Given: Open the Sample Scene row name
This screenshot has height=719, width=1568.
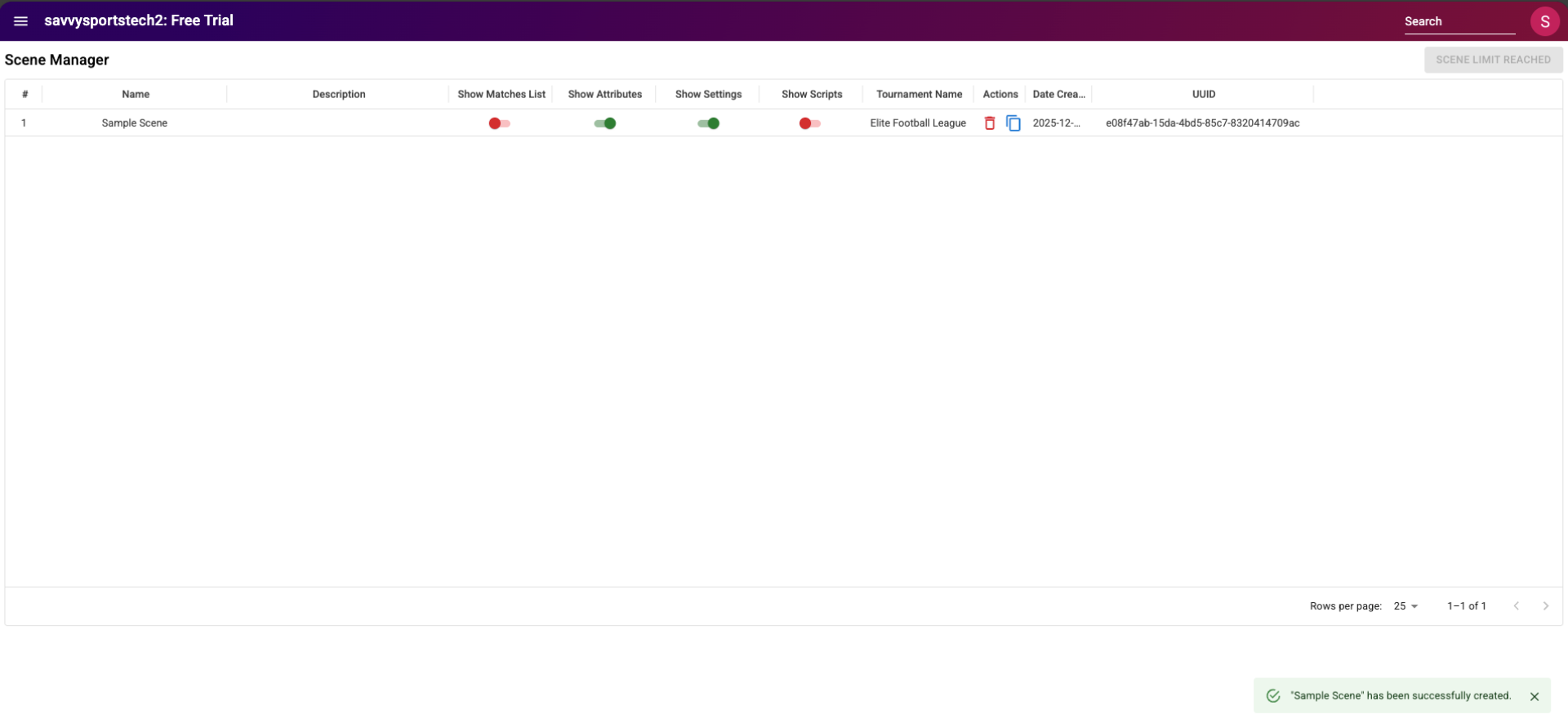Looking at the screenshot, I should coord(135,123).
